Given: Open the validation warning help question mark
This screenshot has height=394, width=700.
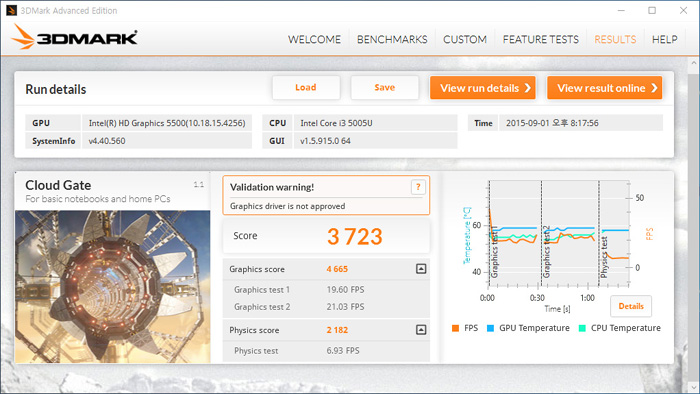Looking at the screenshot, I should (418, 187).
